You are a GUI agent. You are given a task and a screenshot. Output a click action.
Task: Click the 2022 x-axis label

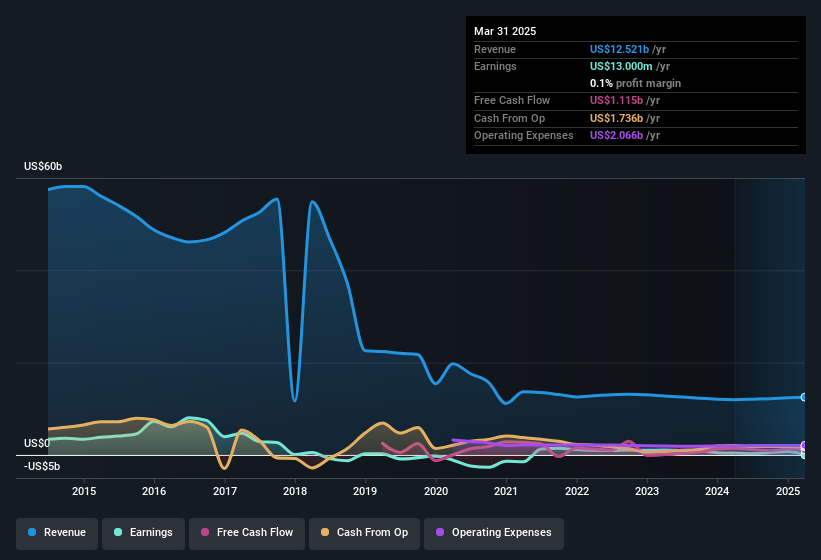click(x=576, y=491)
